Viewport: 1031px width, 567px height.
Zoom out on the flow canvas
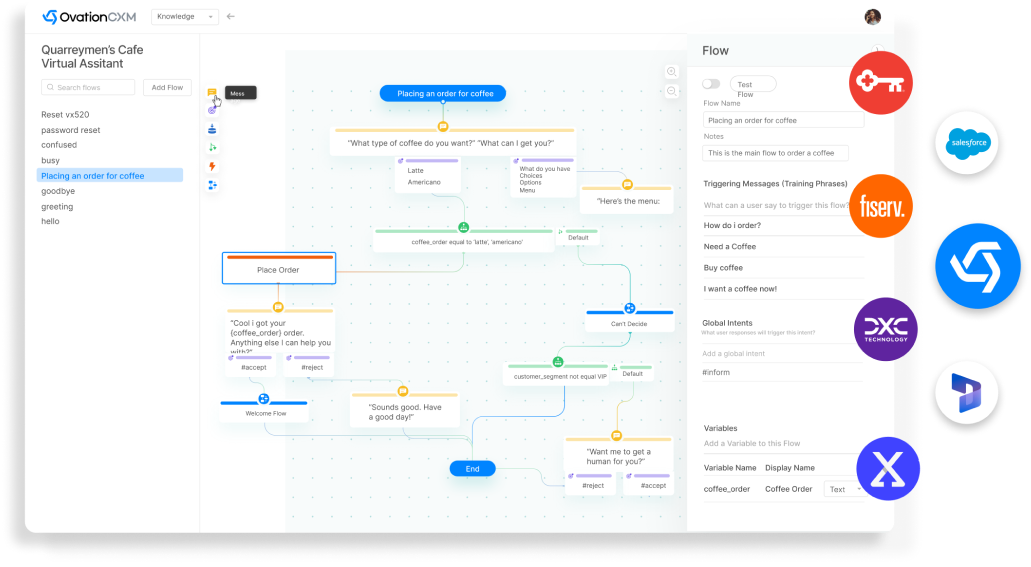click(671, 91)
